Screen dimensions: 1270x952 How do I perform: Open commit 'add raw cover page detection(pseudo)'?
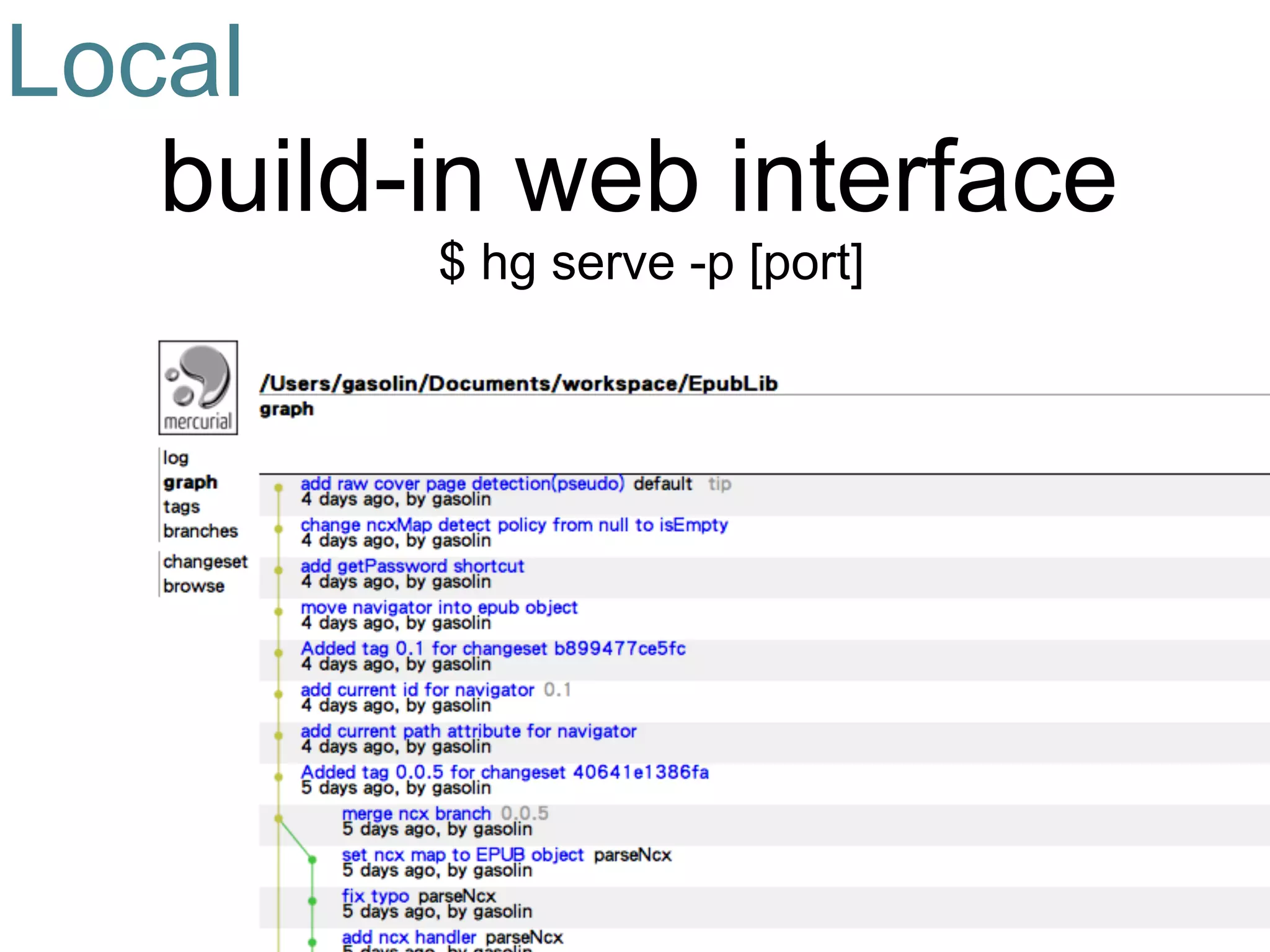(x=462, y=483)
